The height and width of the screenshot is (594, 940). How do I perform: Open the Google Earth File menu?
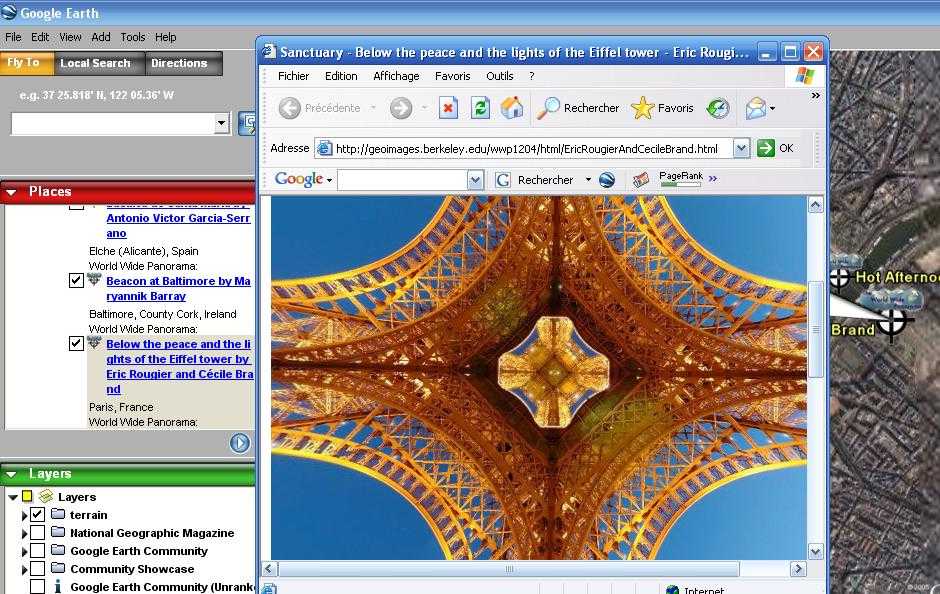[x=13, y=37]
